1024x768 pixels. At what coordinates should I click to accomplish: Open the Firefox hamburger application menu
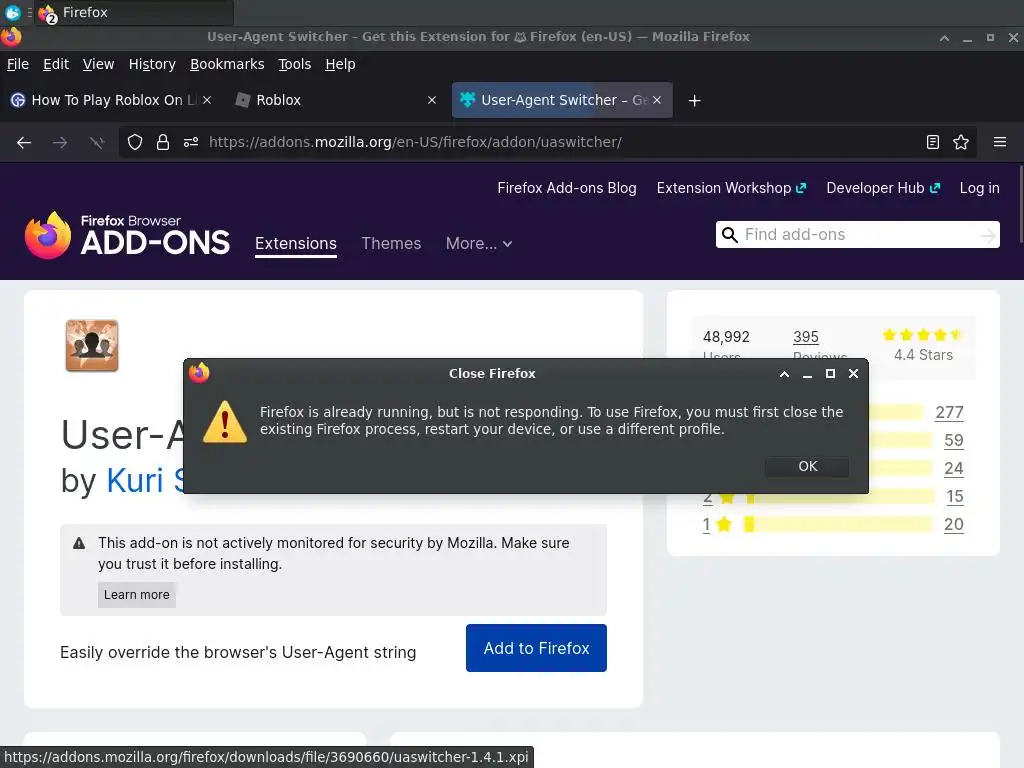[1000, 142]
